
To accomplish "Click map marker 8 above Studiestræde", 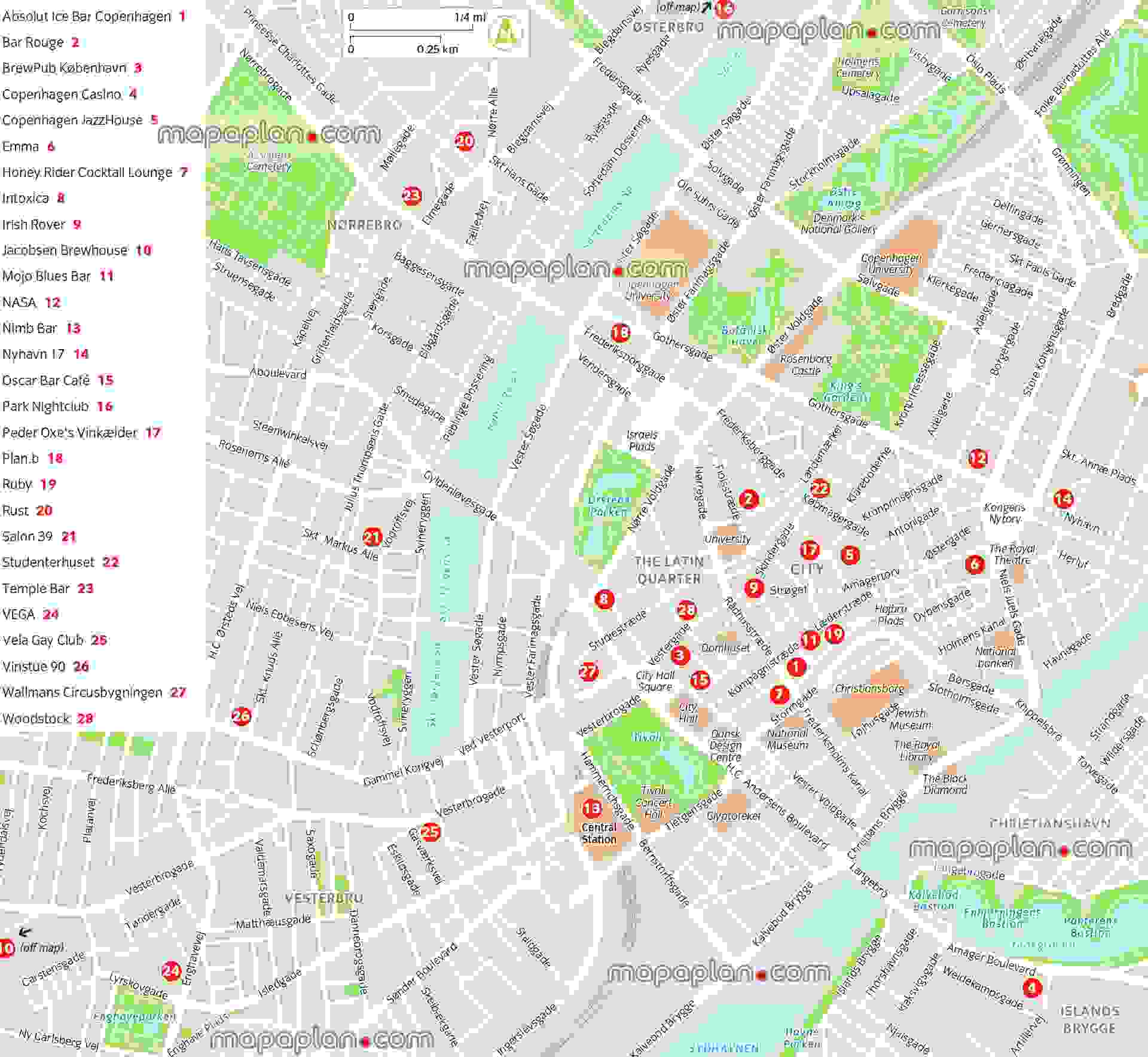I will (x=604, y=598).
